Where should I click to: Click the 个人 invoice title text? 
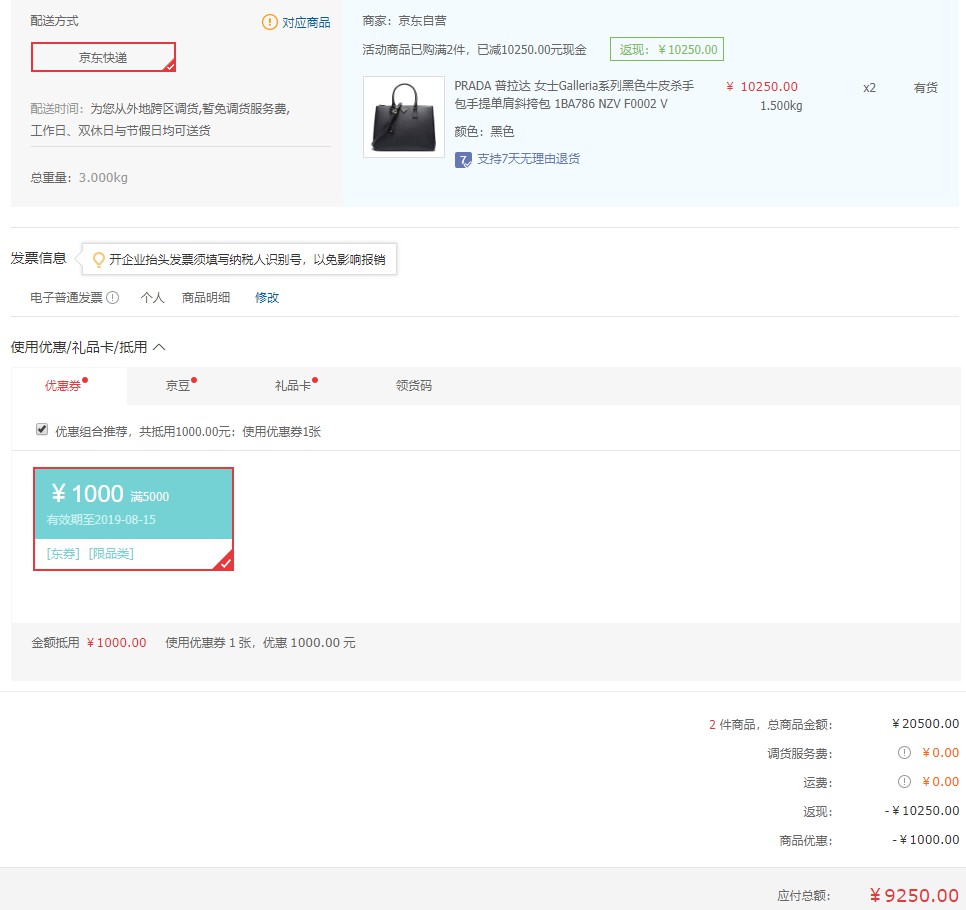pyautogui.click(x=152, y=298)
